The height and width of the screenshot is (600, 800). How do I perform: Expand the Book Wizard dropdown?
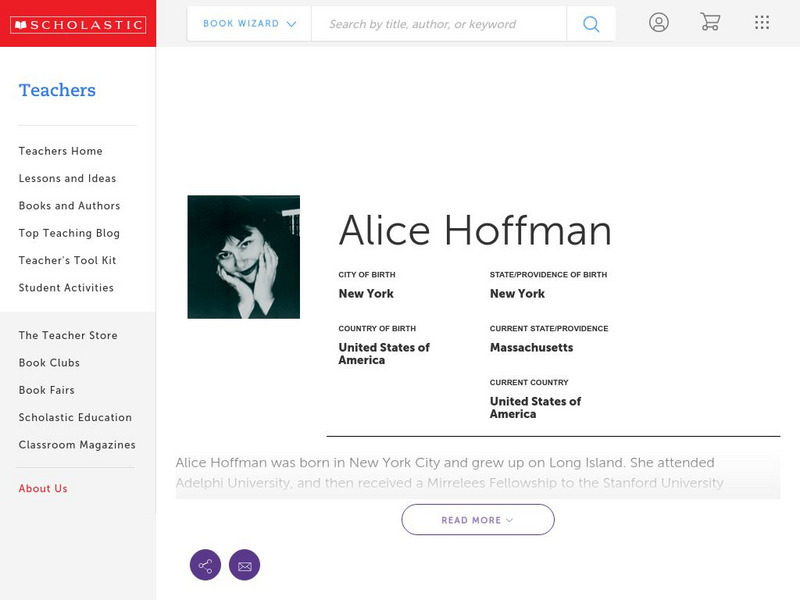(249, 24)
